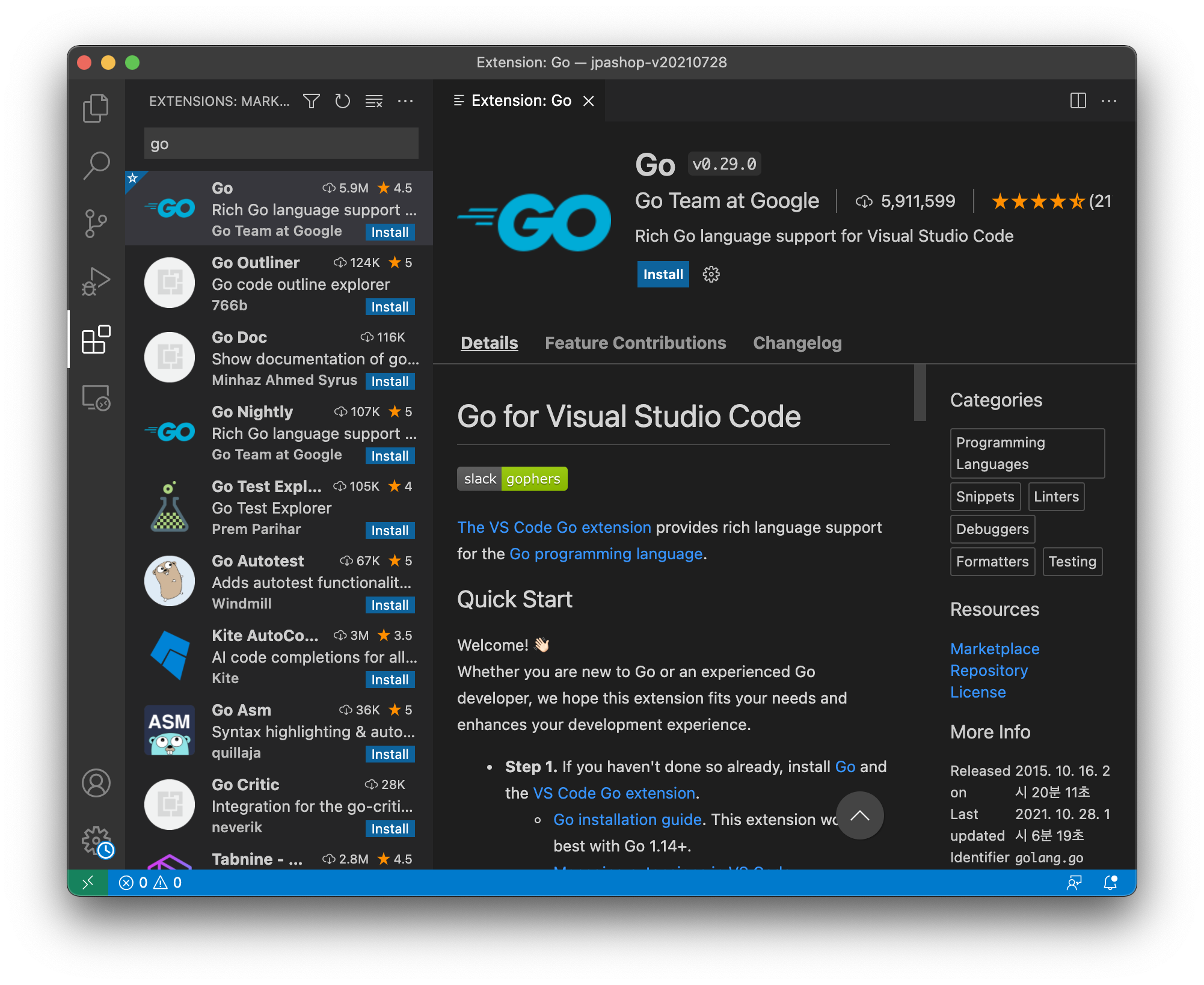Switch to the Feature Contributions tab
Viewport: 1204px width, 985px height.
[x=635, y=343]
